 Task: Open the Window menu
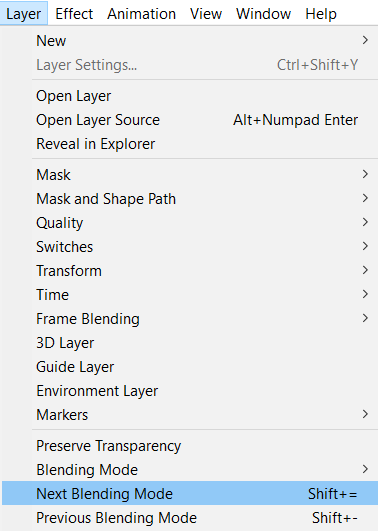pyautogui.click(x=264, y=14)
